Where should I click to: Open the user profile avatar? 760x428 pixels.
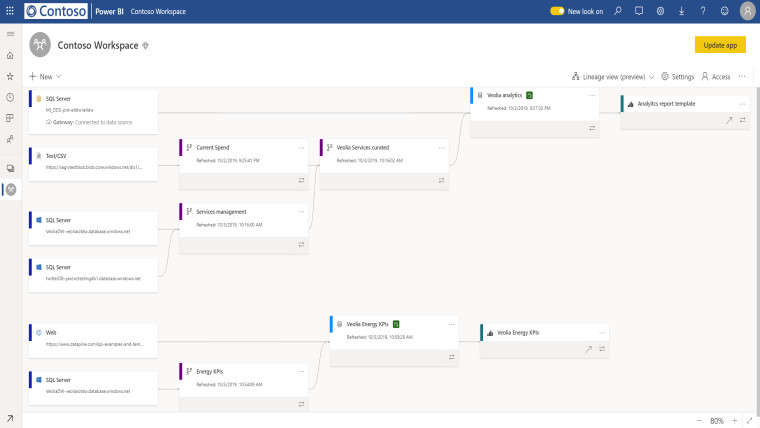click(747, 11)
